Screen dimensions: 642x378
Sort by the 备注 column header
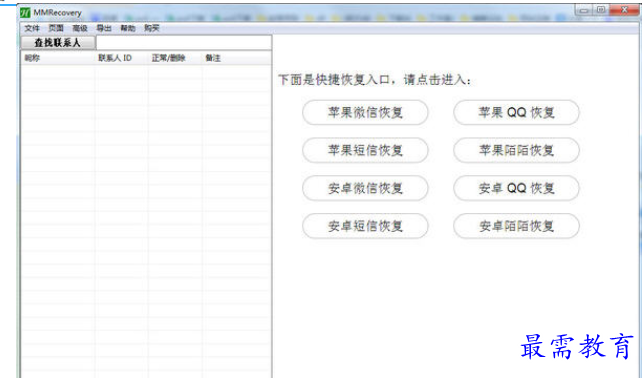(236, 58)
